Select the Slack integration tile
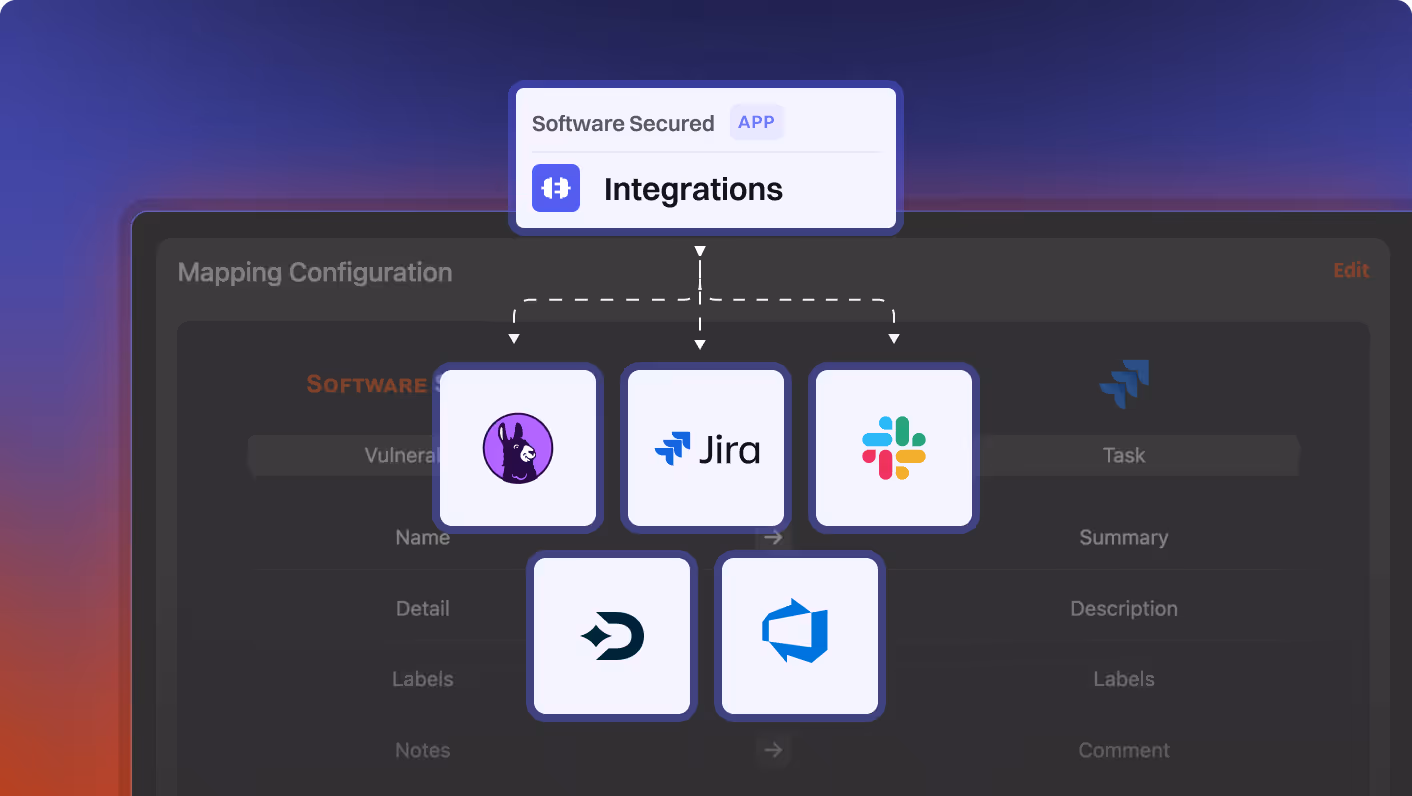The width and height of the screenshot is (1412, 796). pyautogui.click(x=893, y=448)
